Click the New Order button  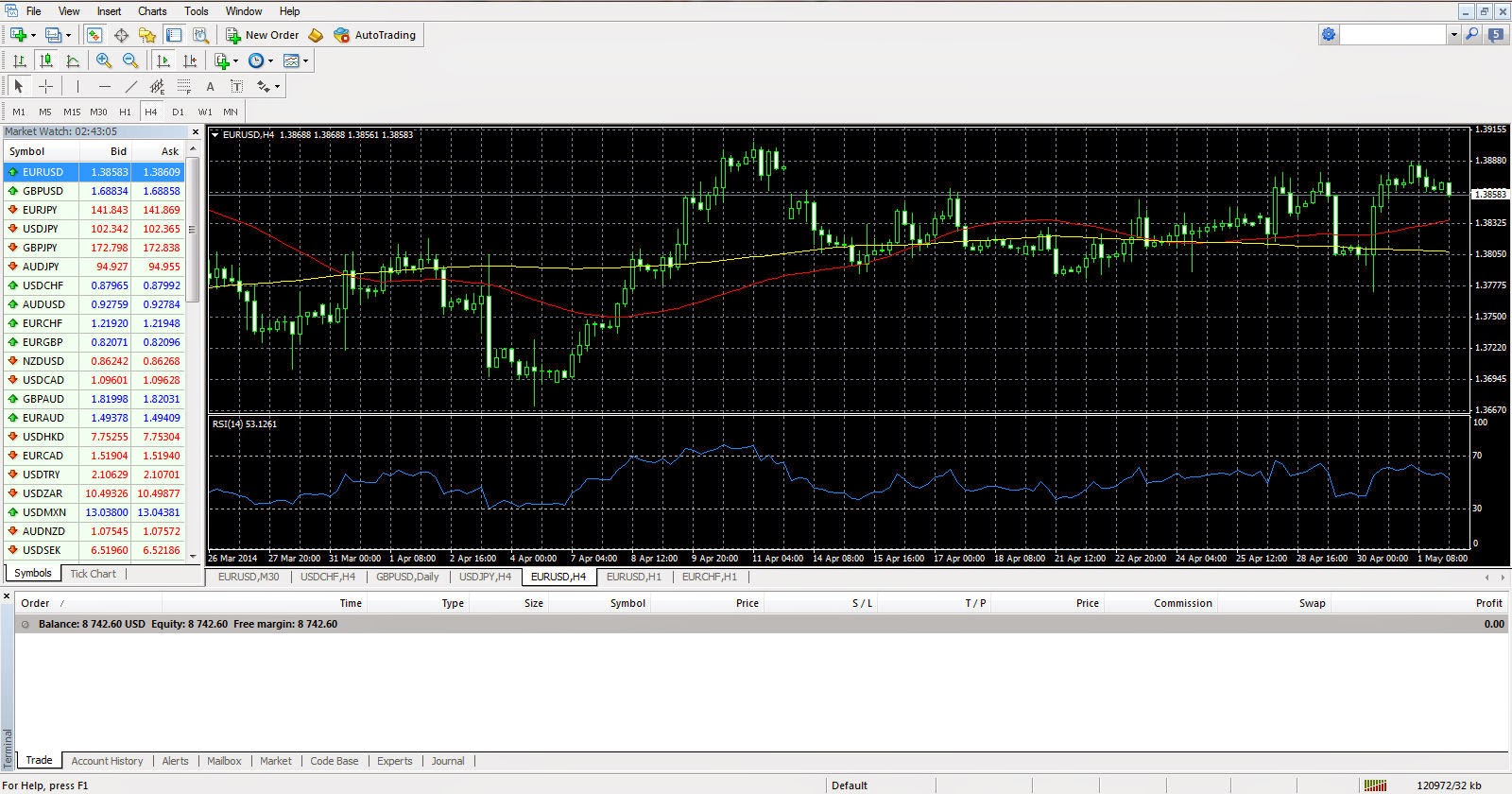point(263,35)
